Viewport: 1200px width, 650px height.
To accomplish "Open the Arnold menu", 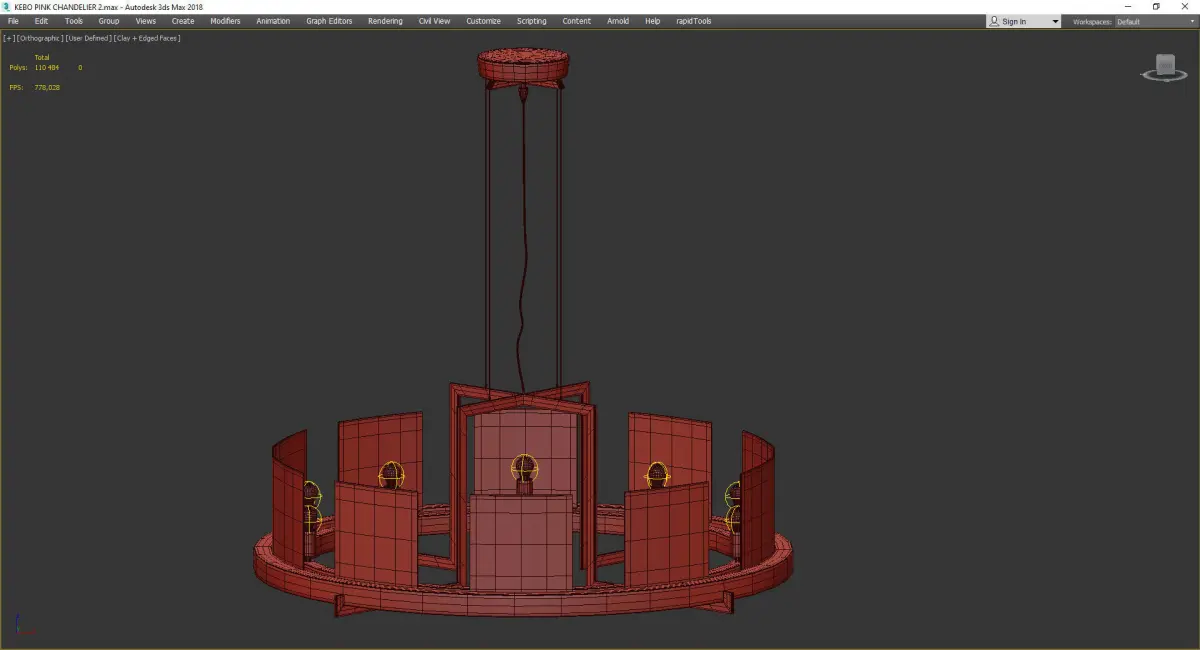I will [618, 21].
